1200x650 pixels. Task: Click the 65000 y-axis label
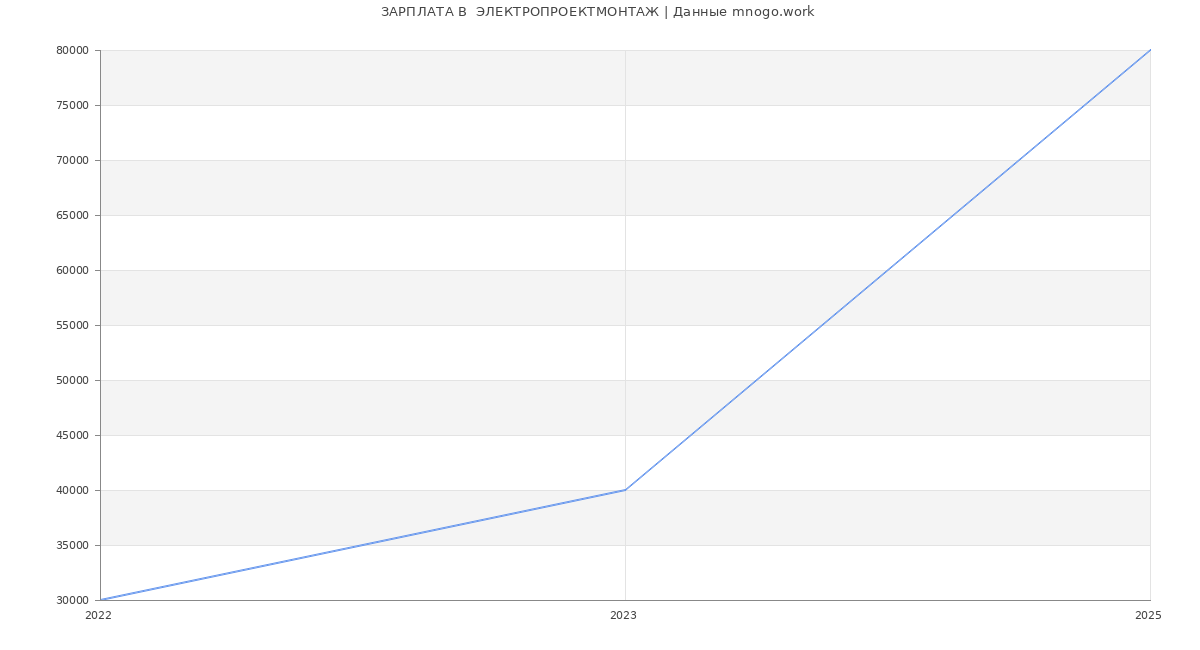[73, 215]
